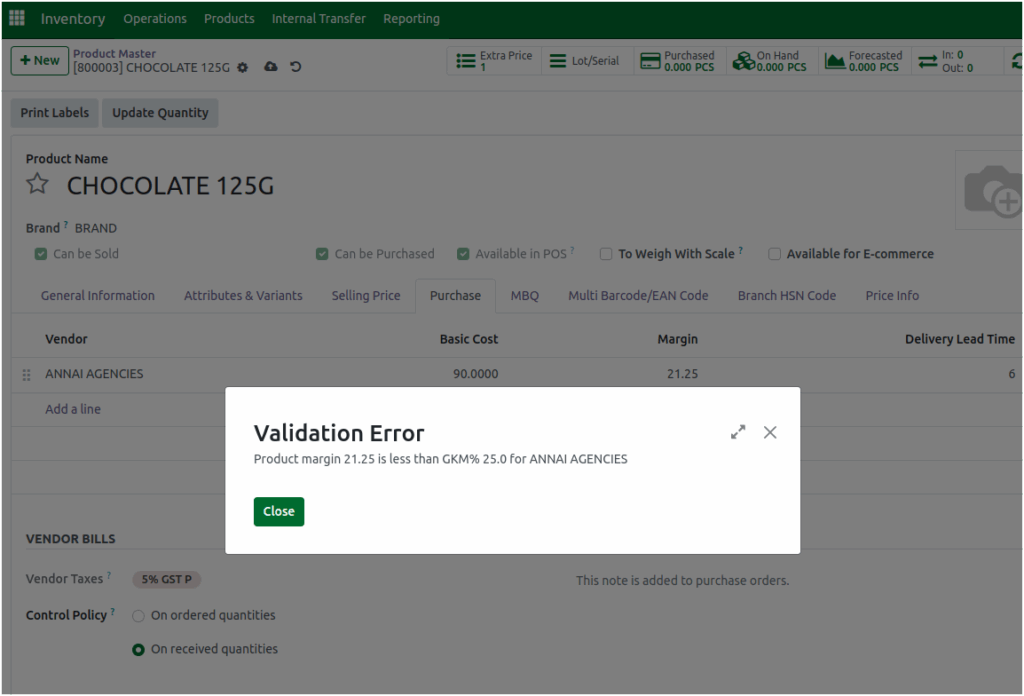Viewport: 1024px width, 696px height.
Task: Open the apps grid menu
Action: click(x=16, y=17)
